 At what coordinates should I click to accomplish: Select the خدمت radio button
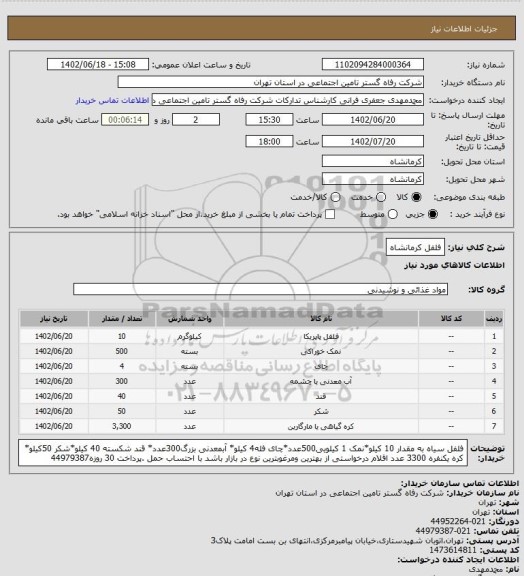(381, 198)
